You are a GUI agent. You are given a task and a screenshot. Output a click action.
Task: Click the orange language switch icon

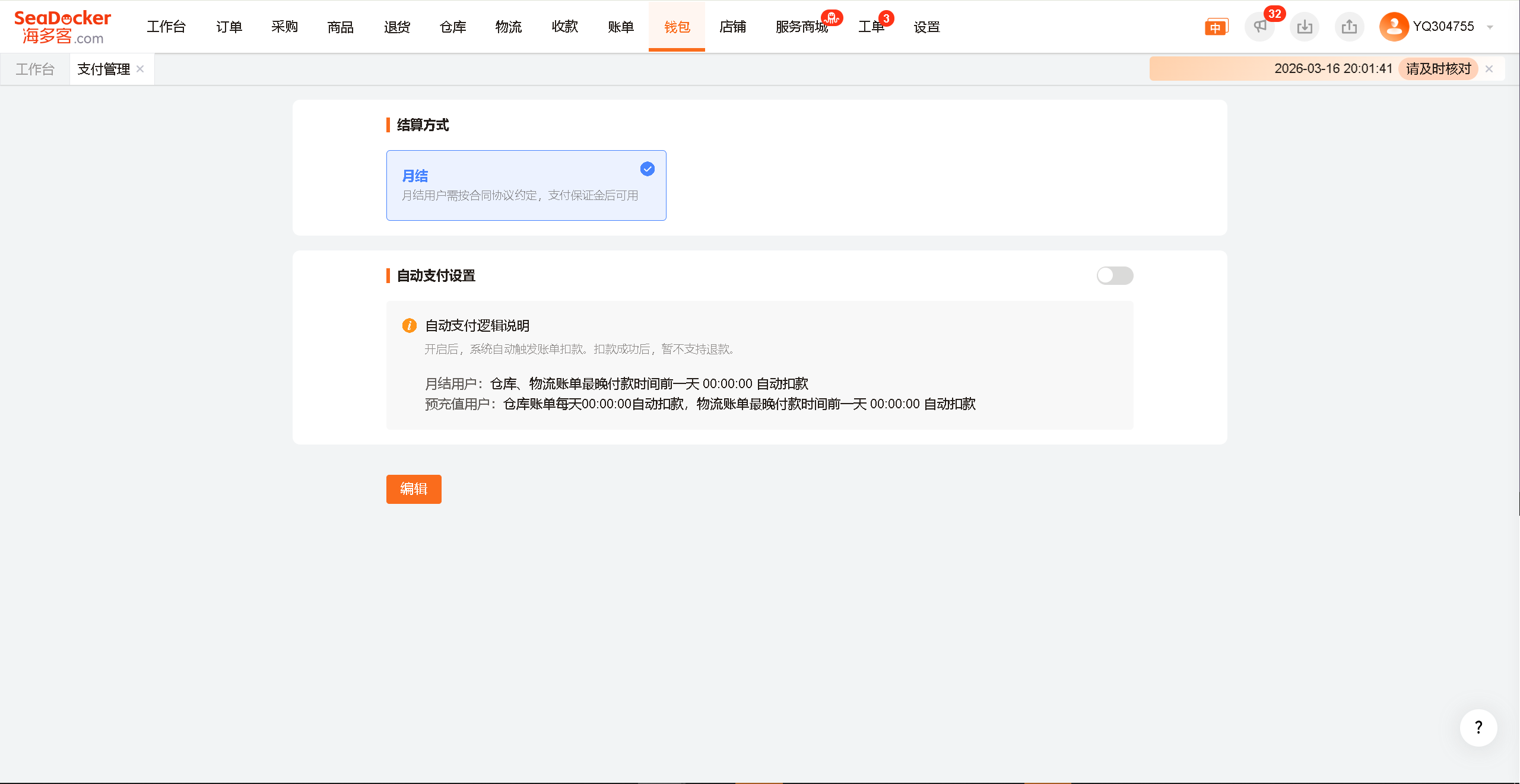(x=1216, y=27)
